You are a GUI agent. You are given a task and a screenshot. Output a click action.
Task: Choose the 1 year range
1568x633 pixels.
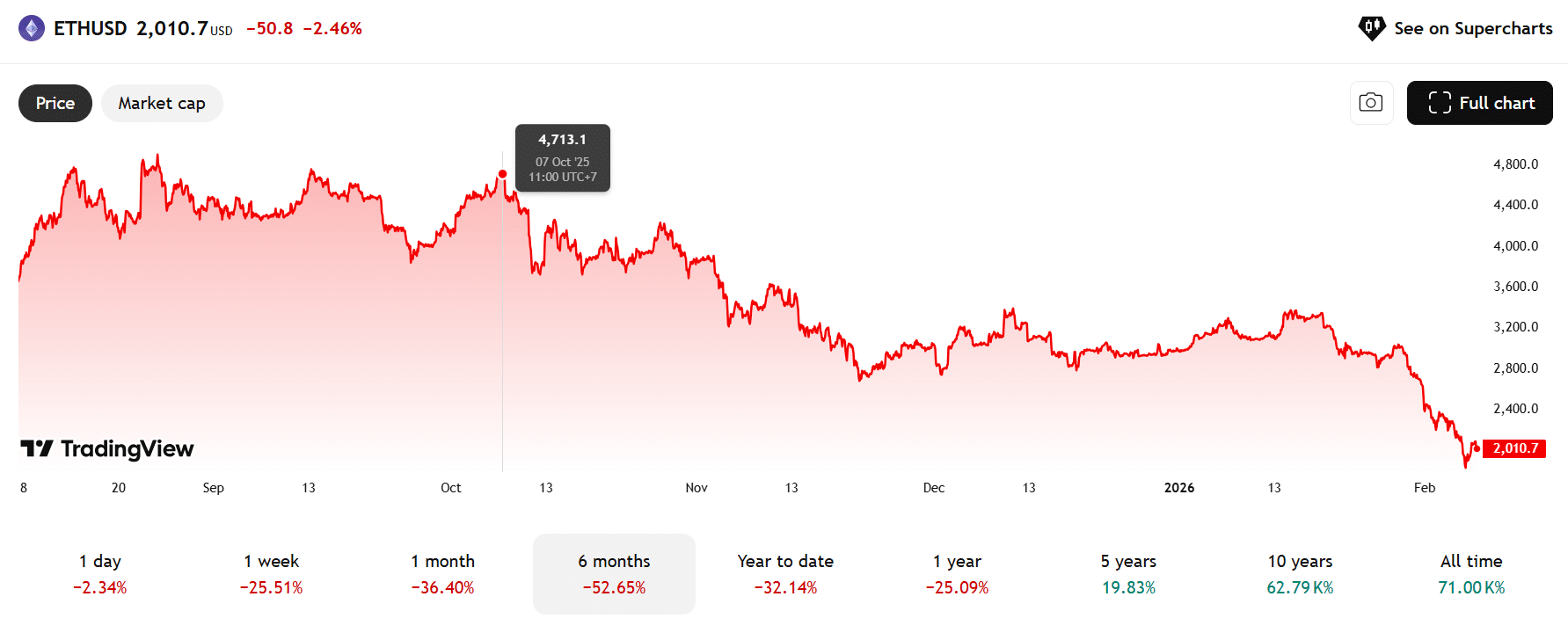click(957, 573)
